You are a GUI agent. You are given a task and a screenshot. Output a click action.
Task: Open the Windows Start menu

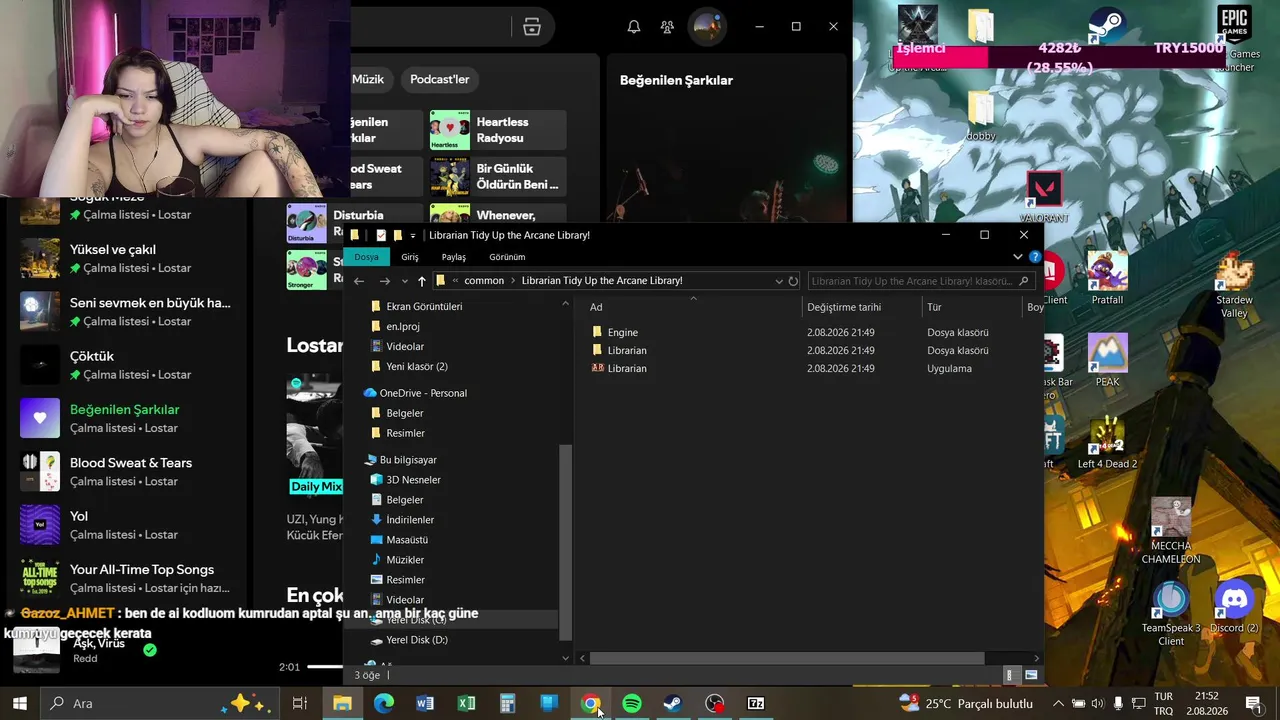tap(20, 703)
